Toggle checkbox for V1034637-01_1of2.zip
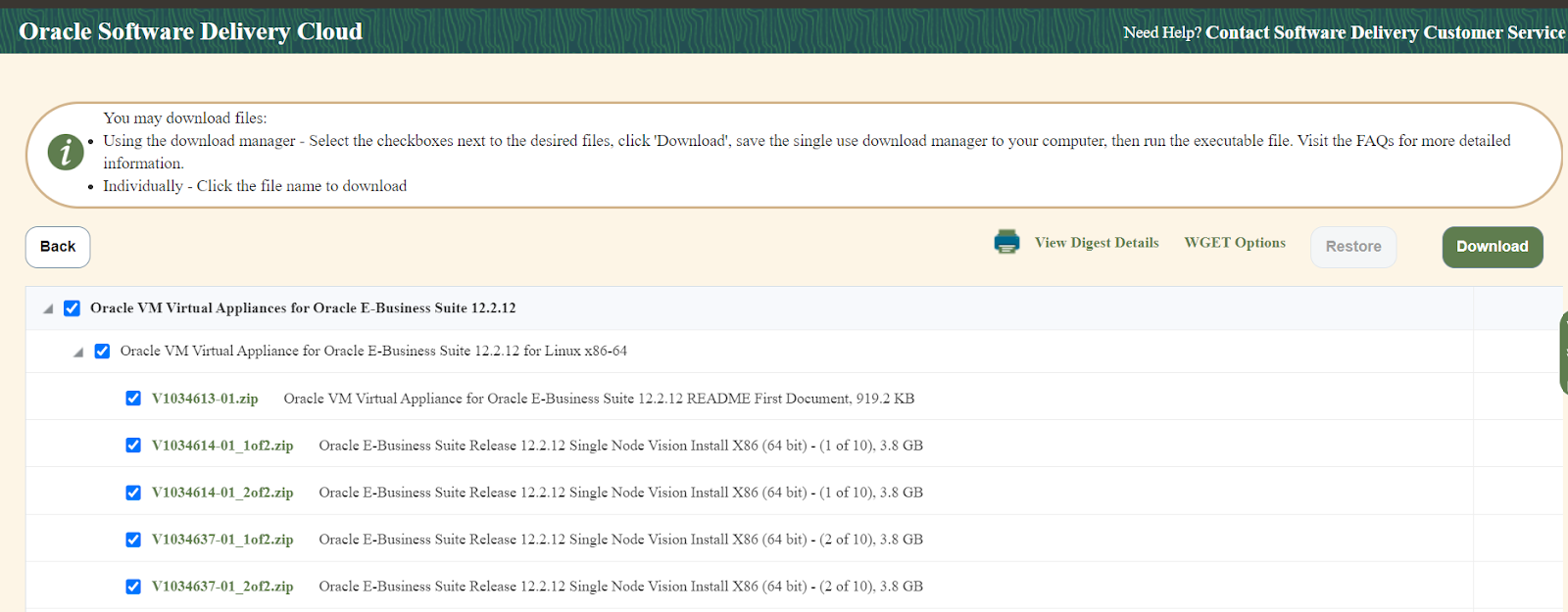1568x612 pixels. point(133,540)
